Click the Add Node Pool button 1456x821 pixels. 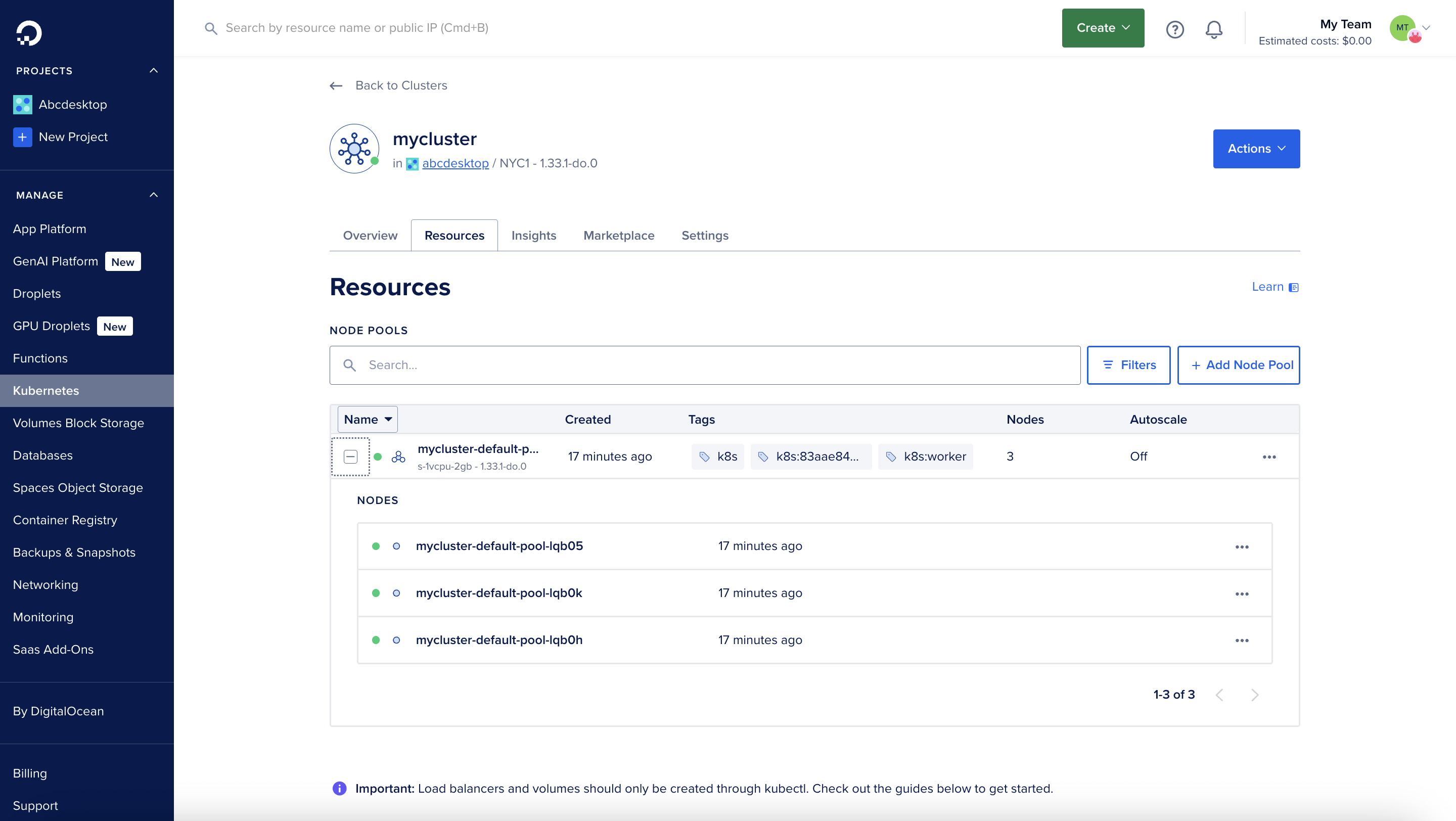[x=1238, y=365]
